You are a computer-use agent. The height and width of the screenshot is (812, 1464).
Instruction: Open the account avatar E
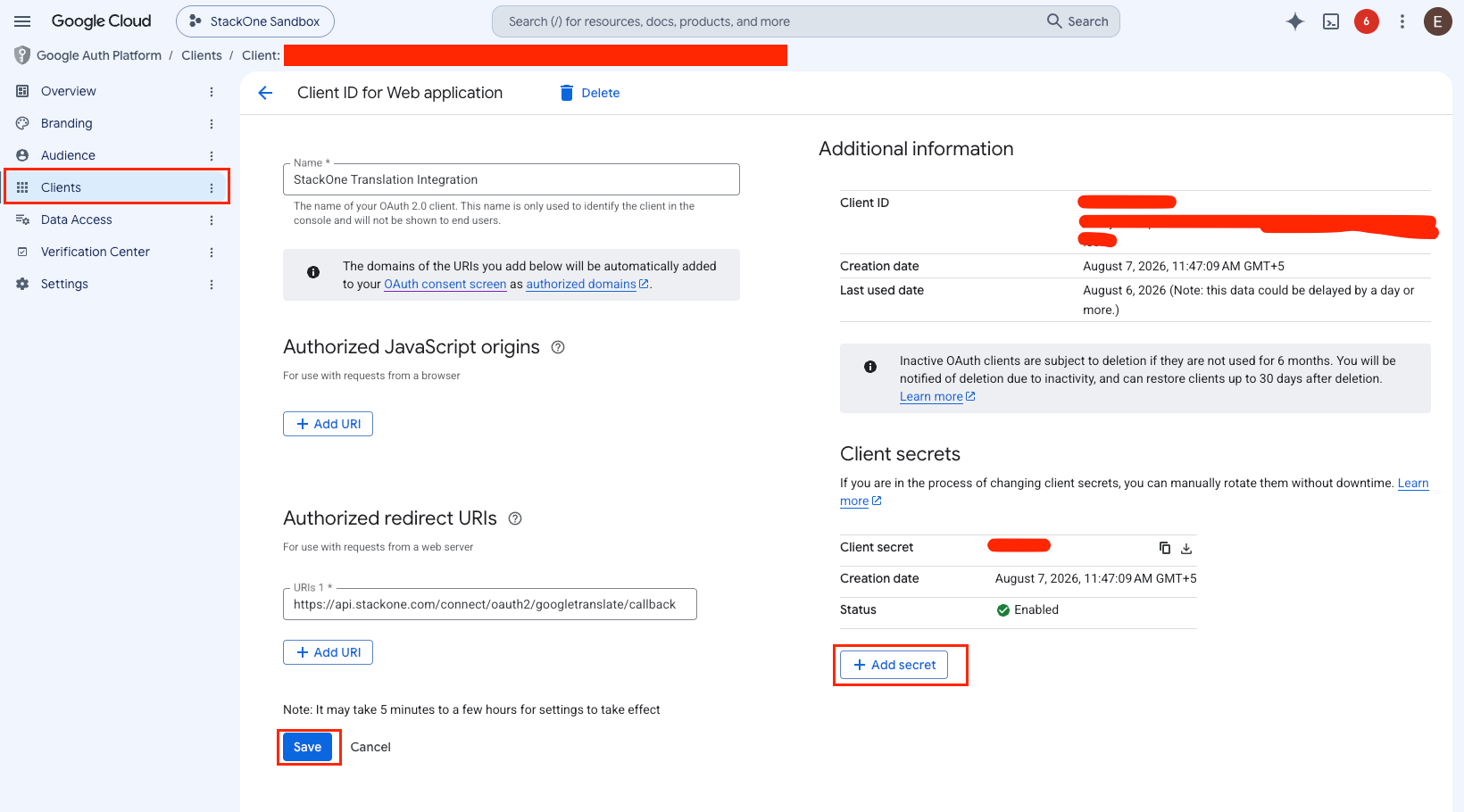[1437, 21]
